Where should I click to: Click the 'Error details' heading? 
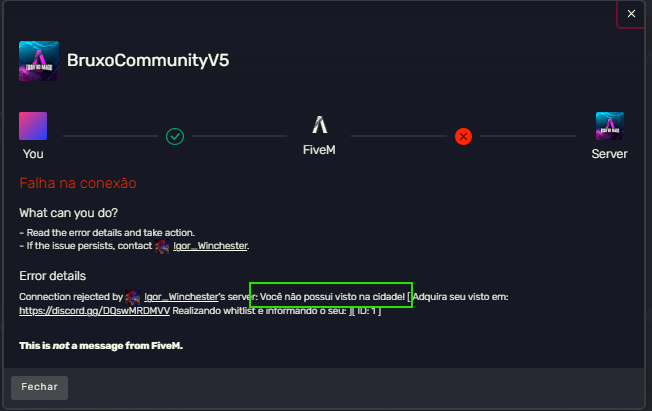(x=52, y=276)
